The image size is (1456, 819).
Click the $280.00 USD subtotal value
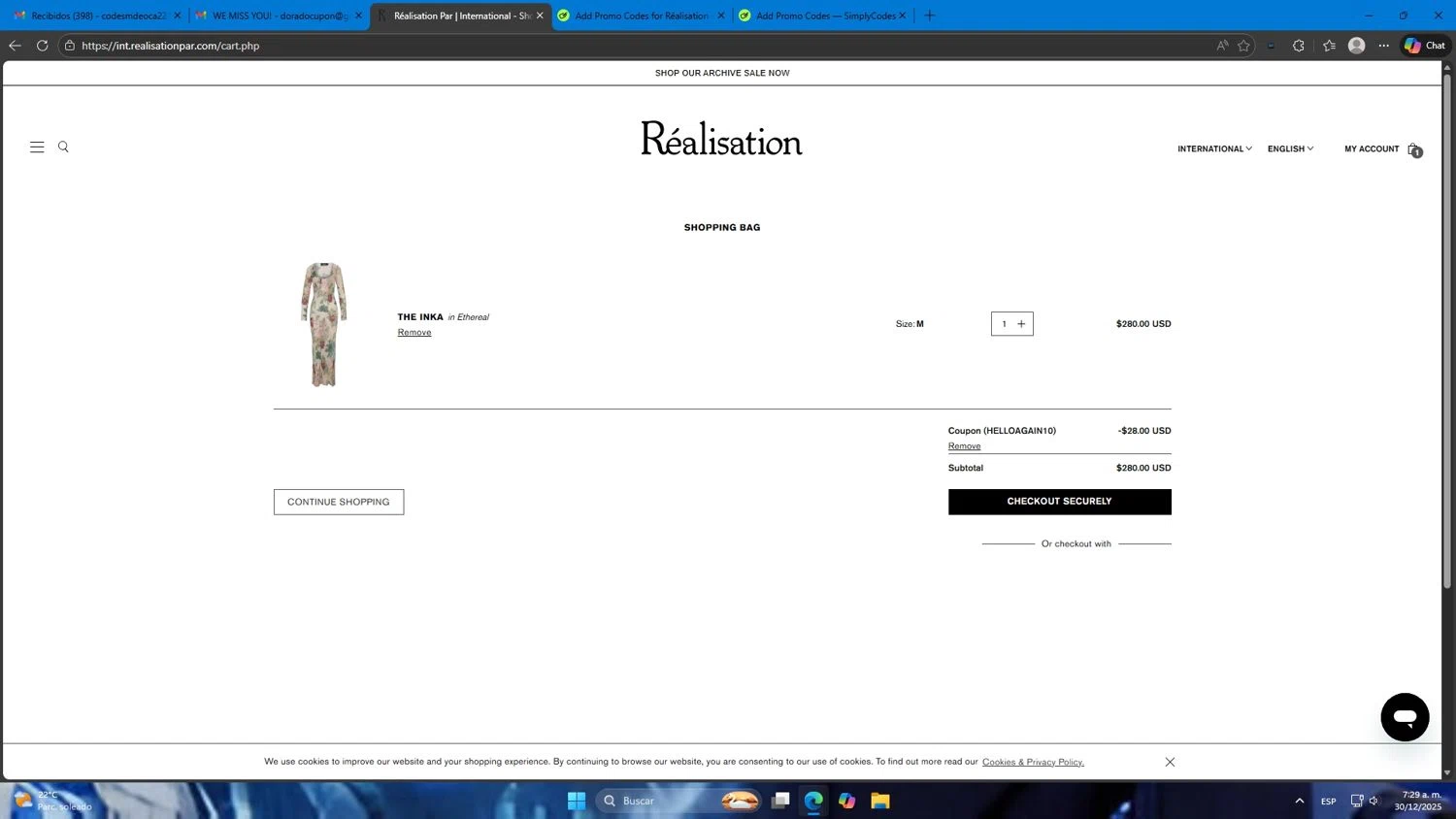tap(1143, 468)
